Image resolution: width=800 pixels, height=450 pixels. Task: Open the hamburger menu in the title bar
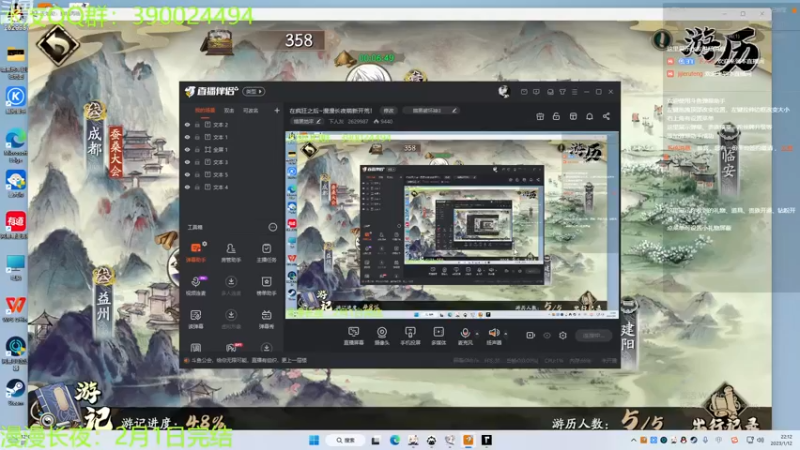pos(574,92)
